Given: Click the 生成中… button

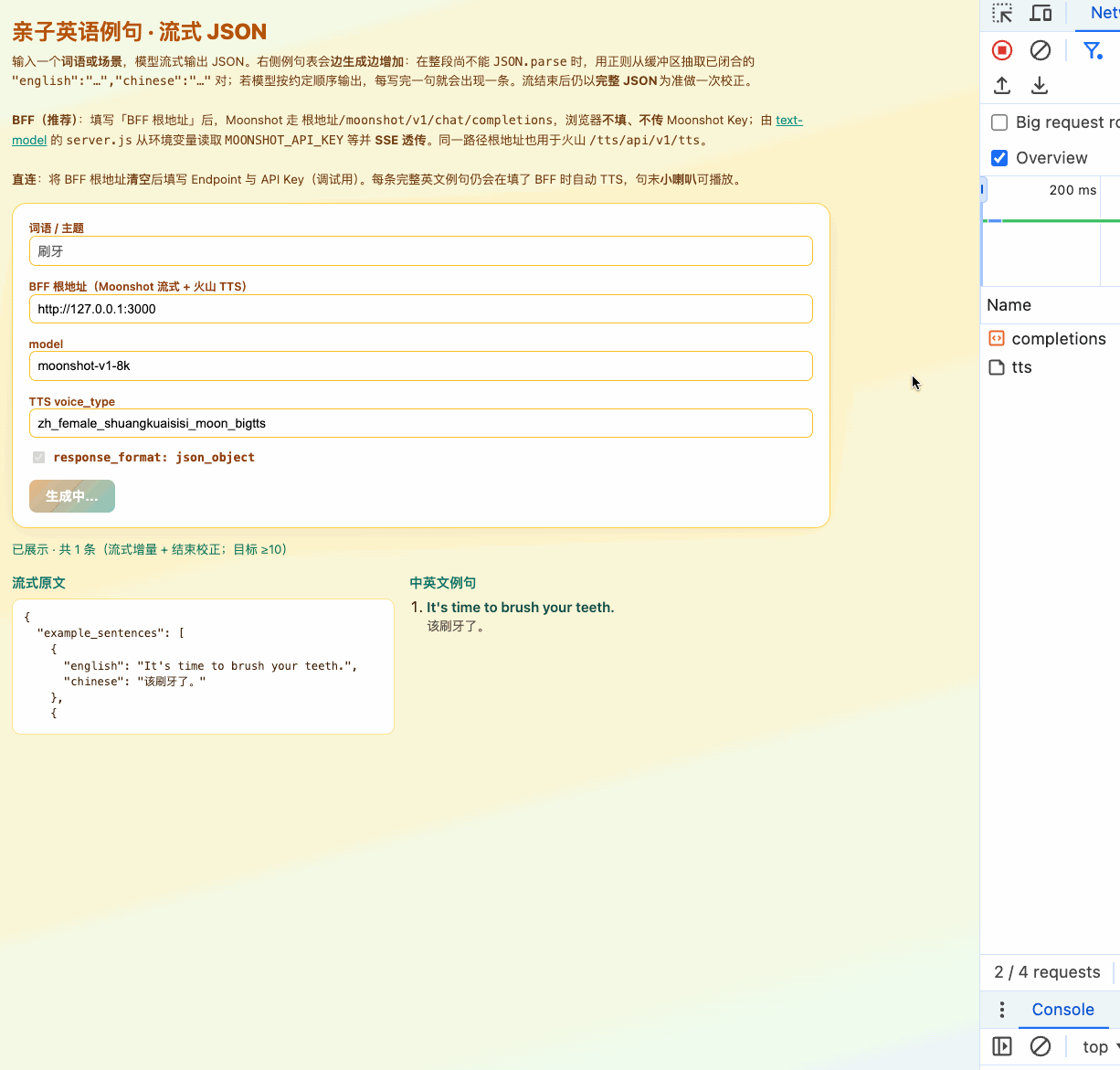Looking at the screenshot, I should point(72,496).
